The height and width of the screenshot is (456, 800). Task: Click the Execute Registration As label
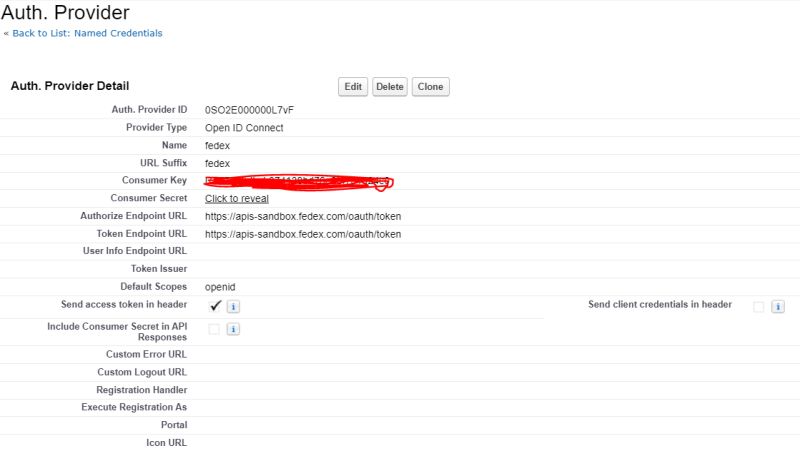pyautogui.click(x=134, y=407)
